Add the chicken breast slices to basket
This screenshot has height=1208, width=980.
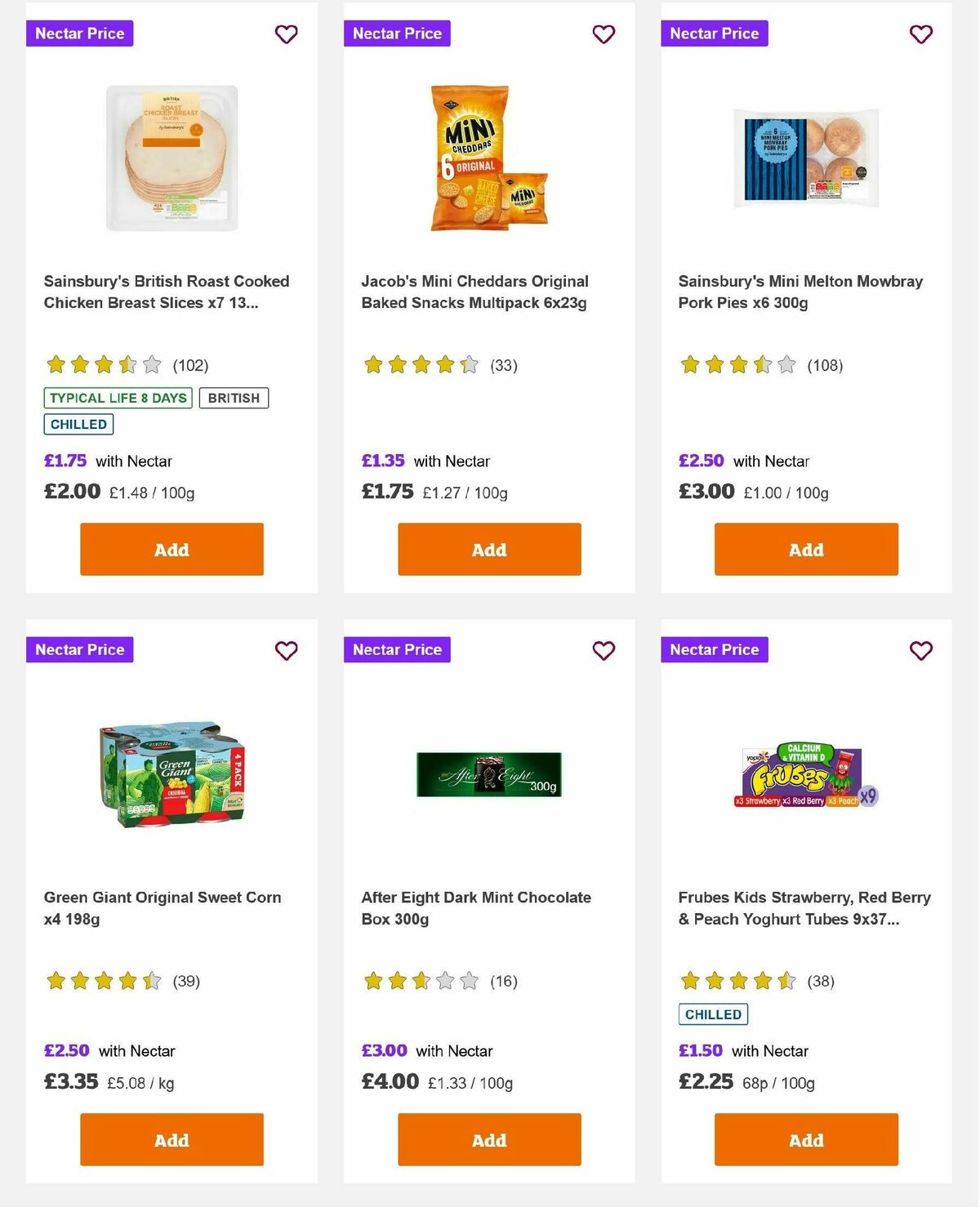(x=171, y=549)
